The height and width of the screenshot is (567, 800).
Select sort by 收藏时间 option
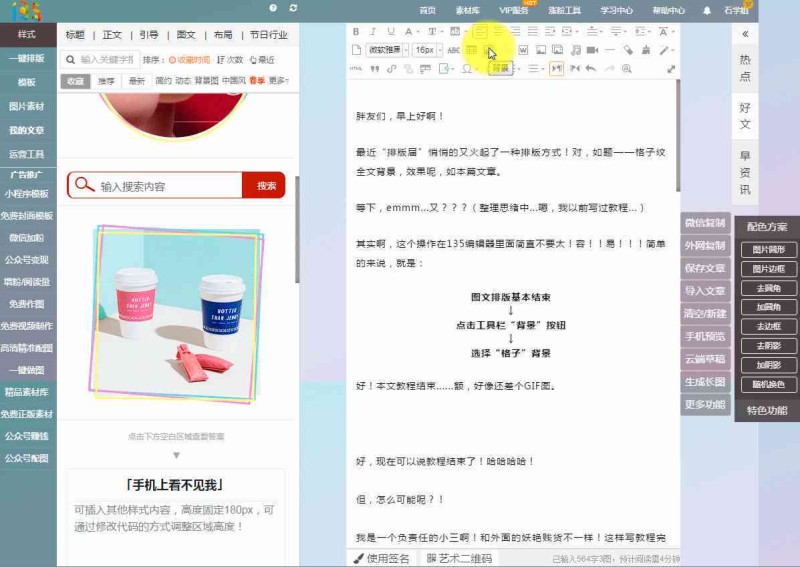pyautogui.click(x=189, y=60)
